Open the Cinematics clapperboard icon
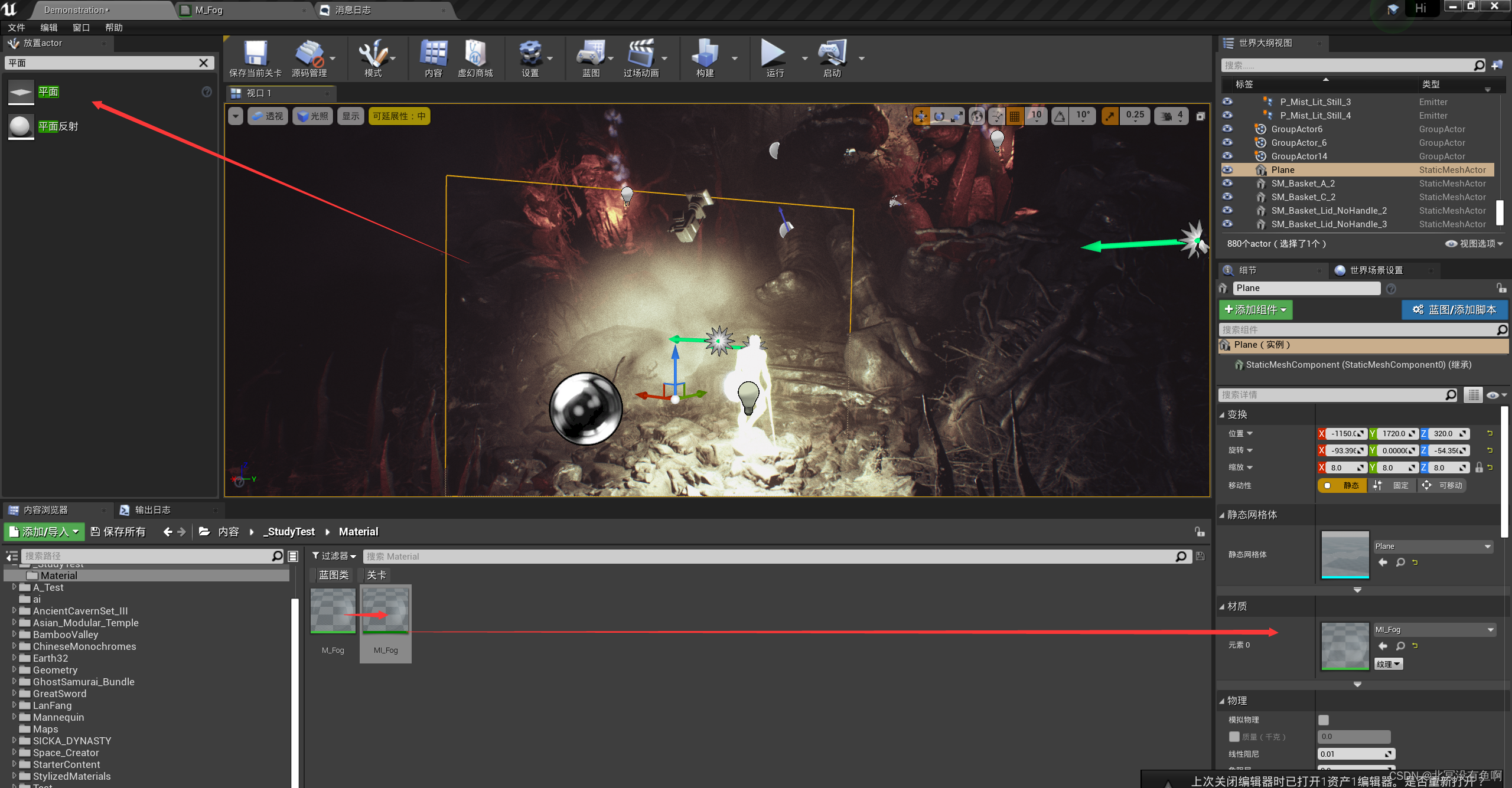The image size is (1512, 788). (641, 54)
